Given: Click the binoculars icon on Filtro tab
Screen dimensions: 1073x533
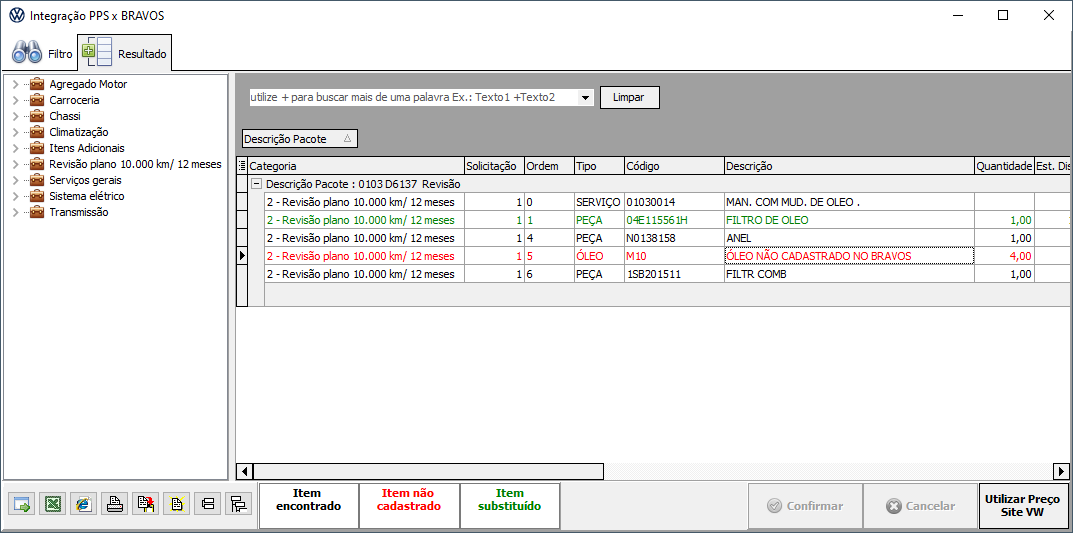Looking at the screenshot, I should [28, 53].
